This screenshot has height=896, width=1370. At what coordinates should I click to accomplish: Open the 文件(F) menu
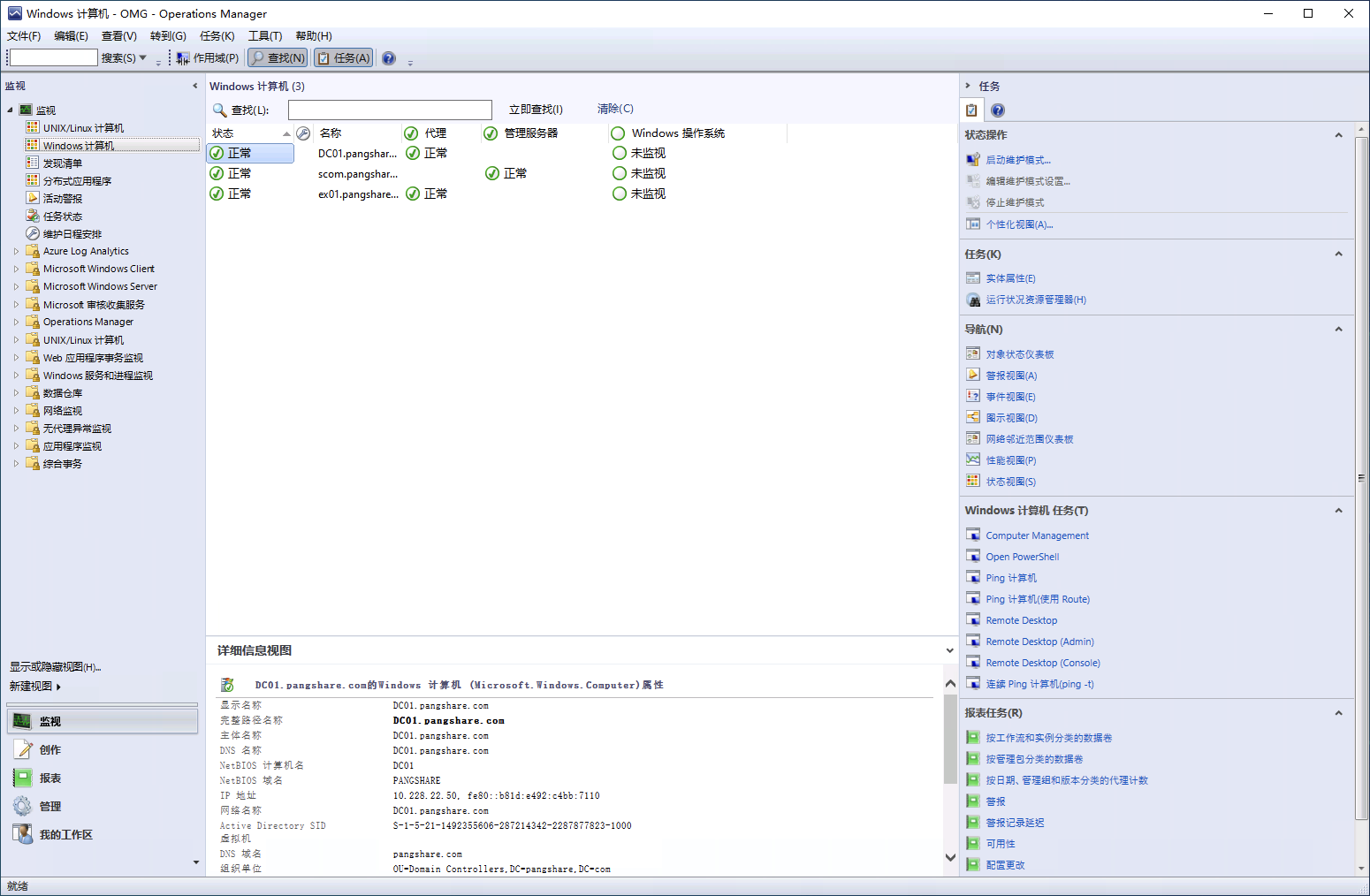tap(23, 35)
